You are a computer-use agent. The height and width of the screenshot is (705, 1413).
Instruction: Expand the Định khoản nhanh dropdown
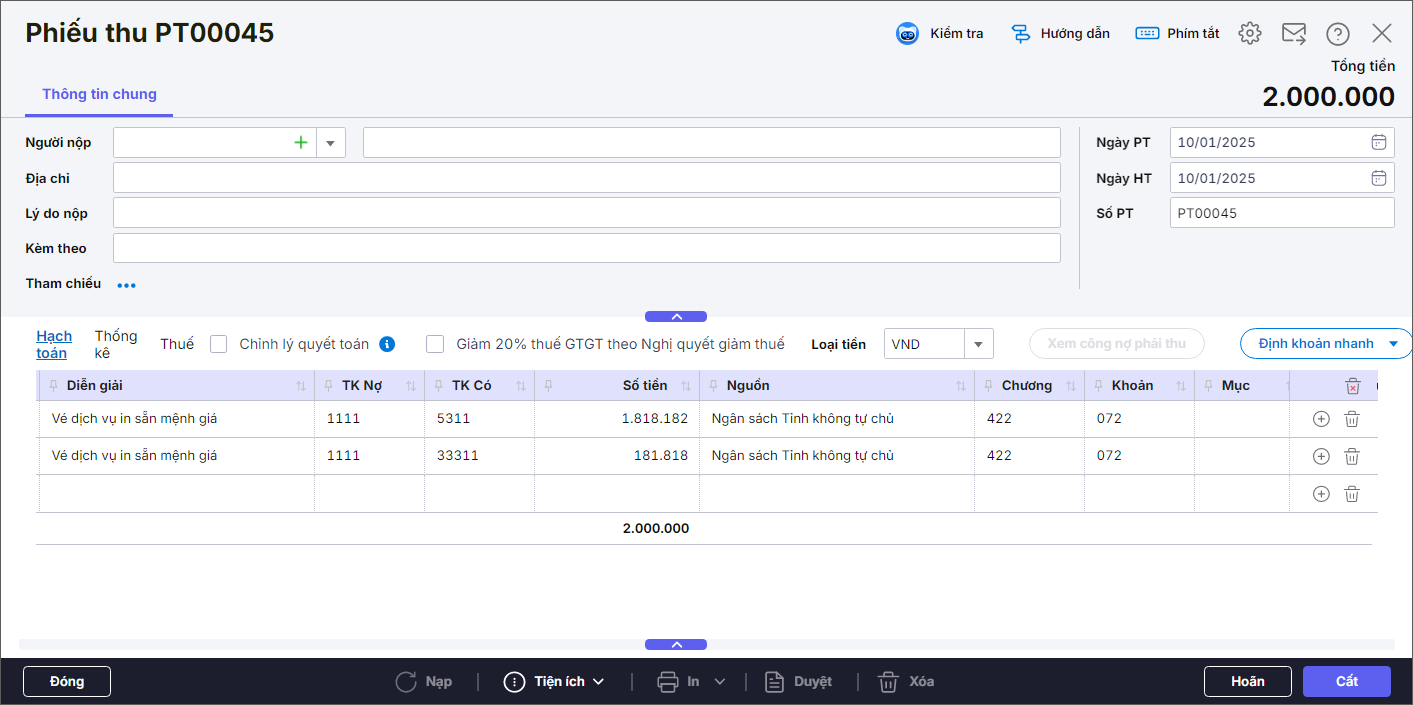point(1393,344)
